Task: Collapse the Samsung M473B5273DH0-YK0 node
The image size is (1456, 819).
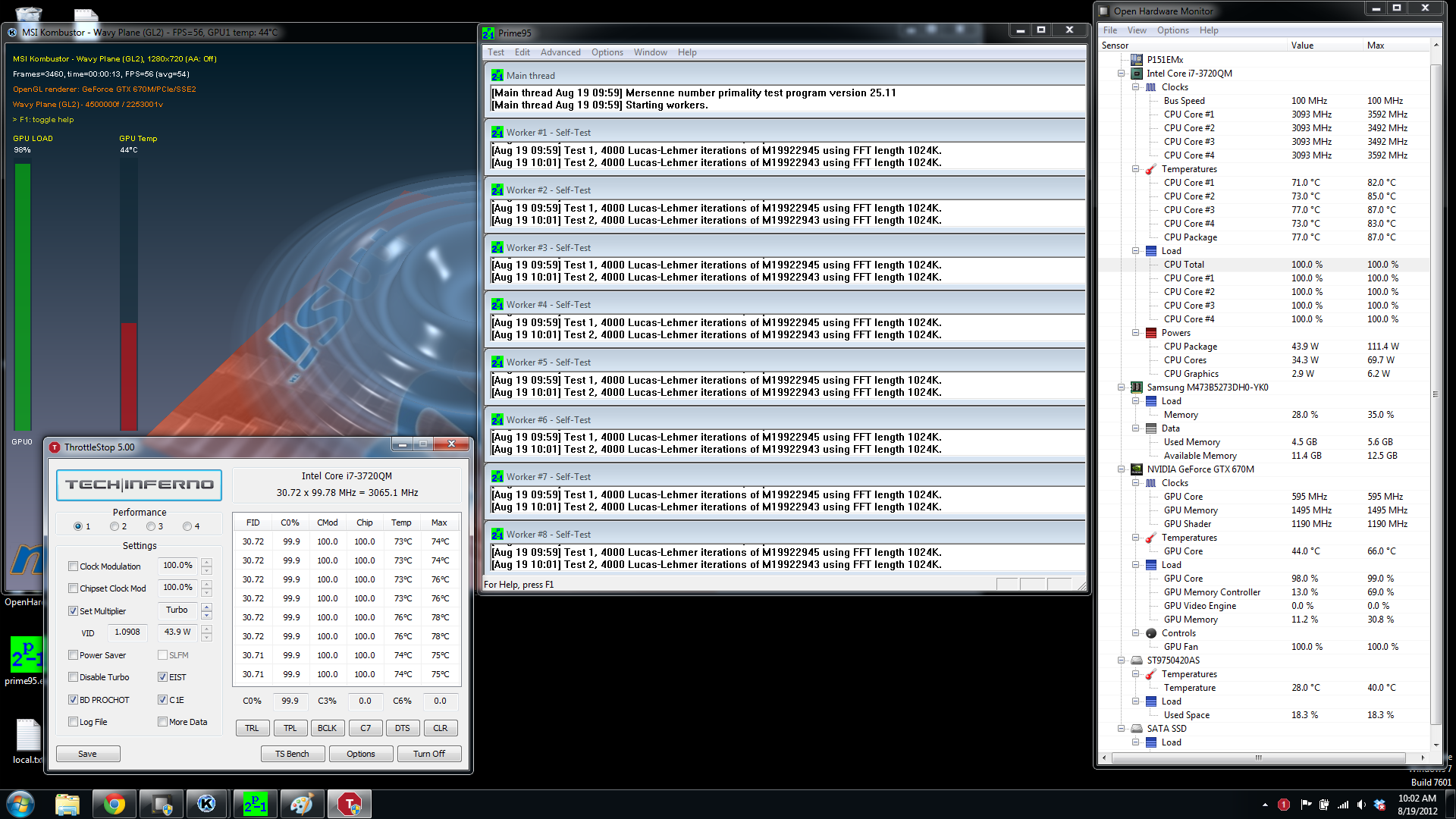Action: pos(1121,388)
